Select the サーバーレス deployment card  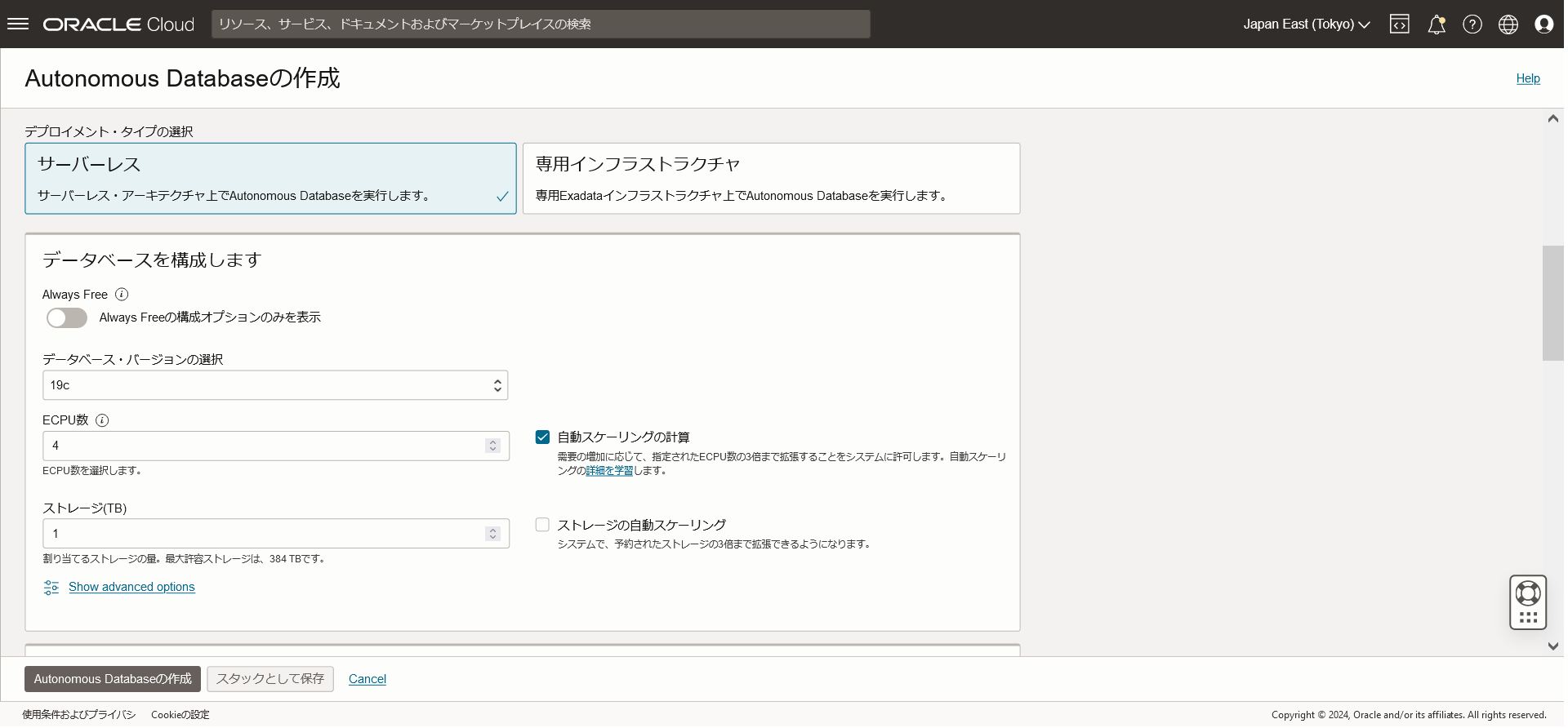click(270, 179)
